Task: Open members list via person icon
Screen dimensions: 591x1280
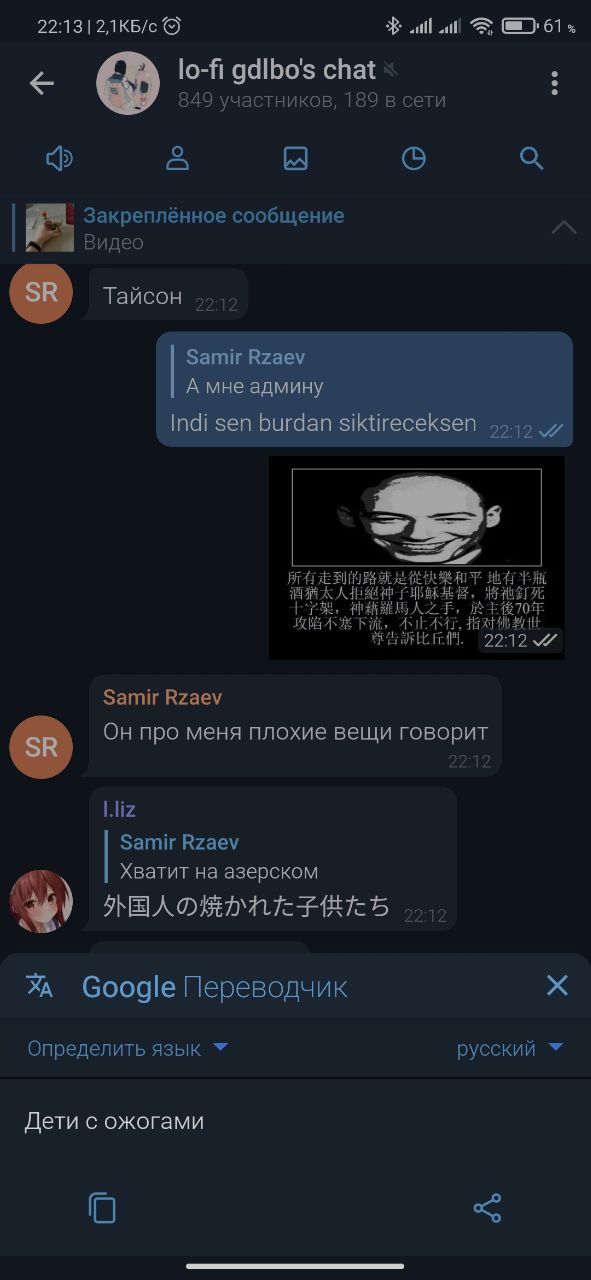Action: [178, 158]
